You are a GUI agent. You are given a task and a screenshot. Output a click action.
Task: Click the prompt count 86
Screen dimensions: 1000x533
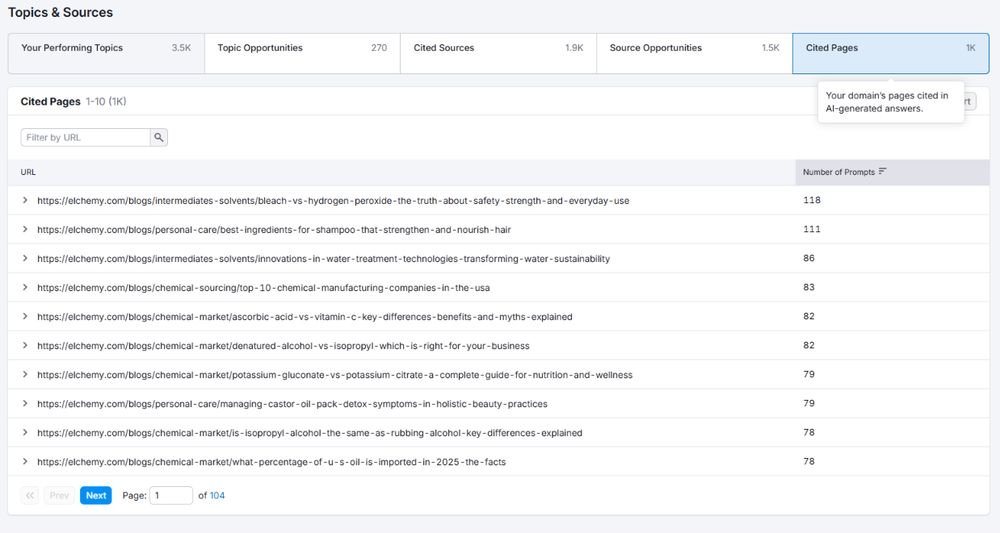[x=809, y=258]
